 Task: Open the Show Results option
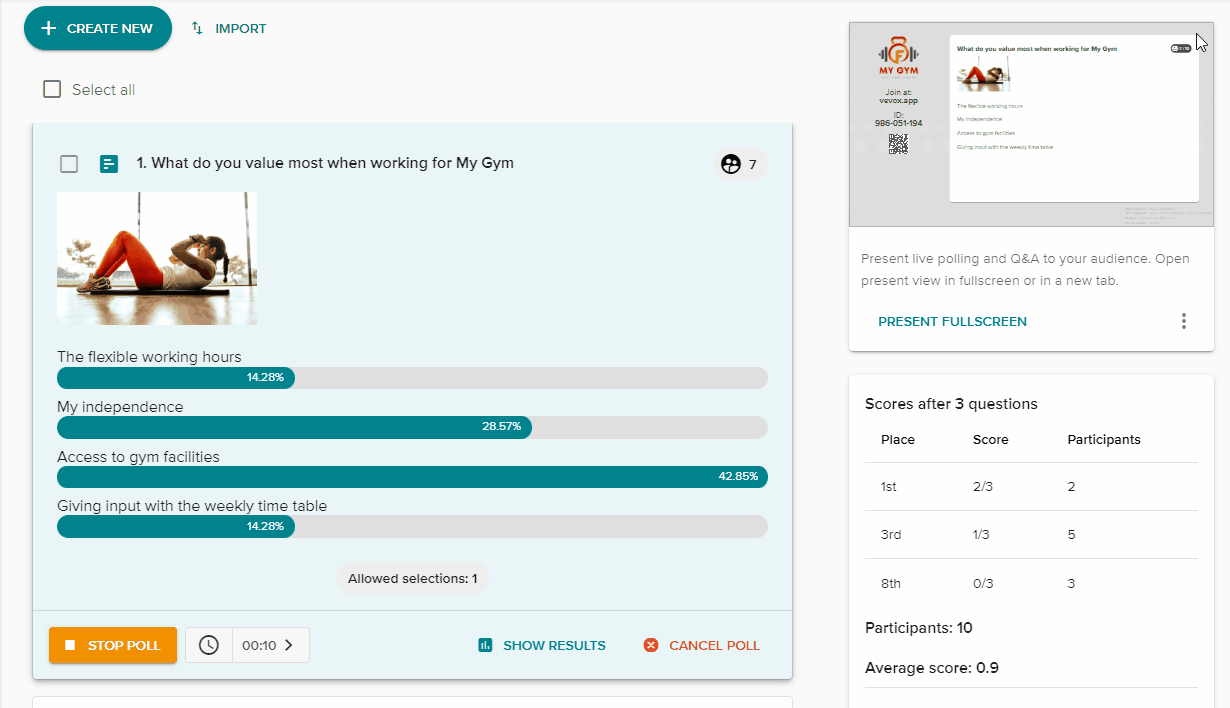(553, 645)
